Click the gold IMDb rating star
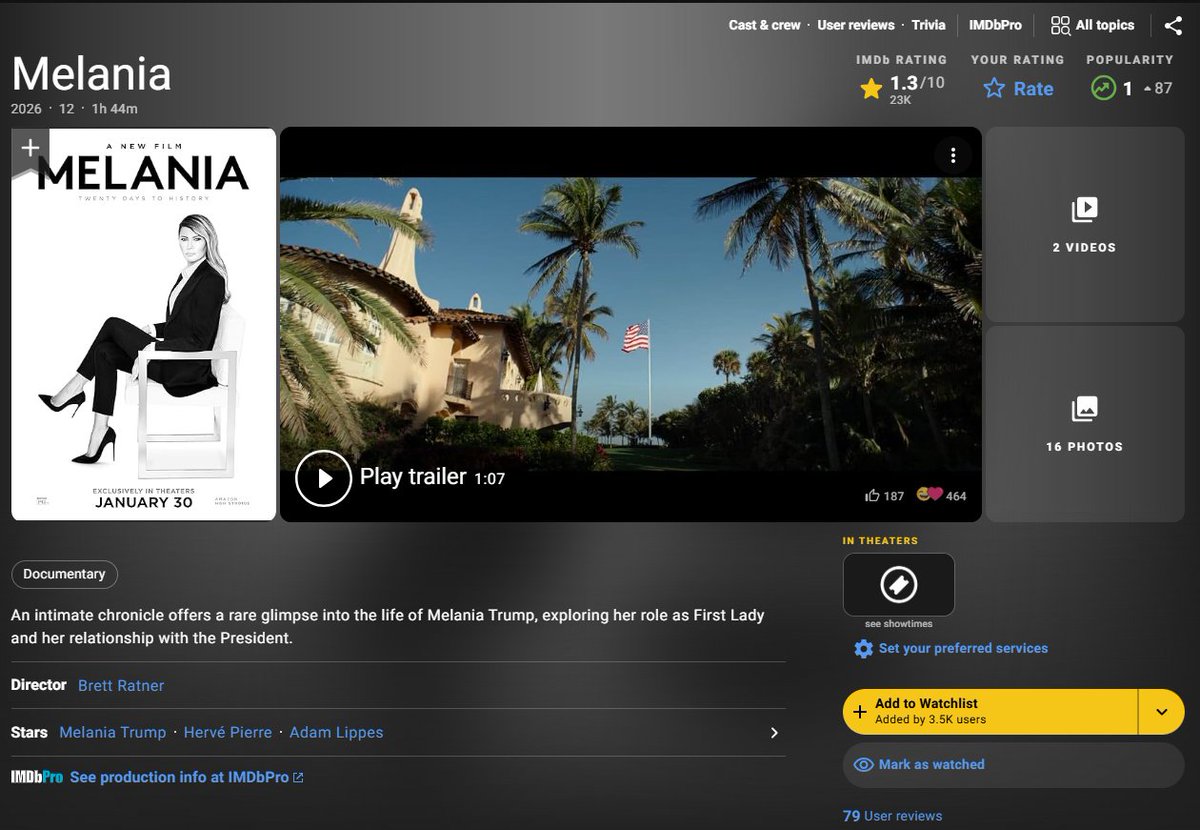The height and width of the screenshot is (830, 1200). (x=871, y=89)
